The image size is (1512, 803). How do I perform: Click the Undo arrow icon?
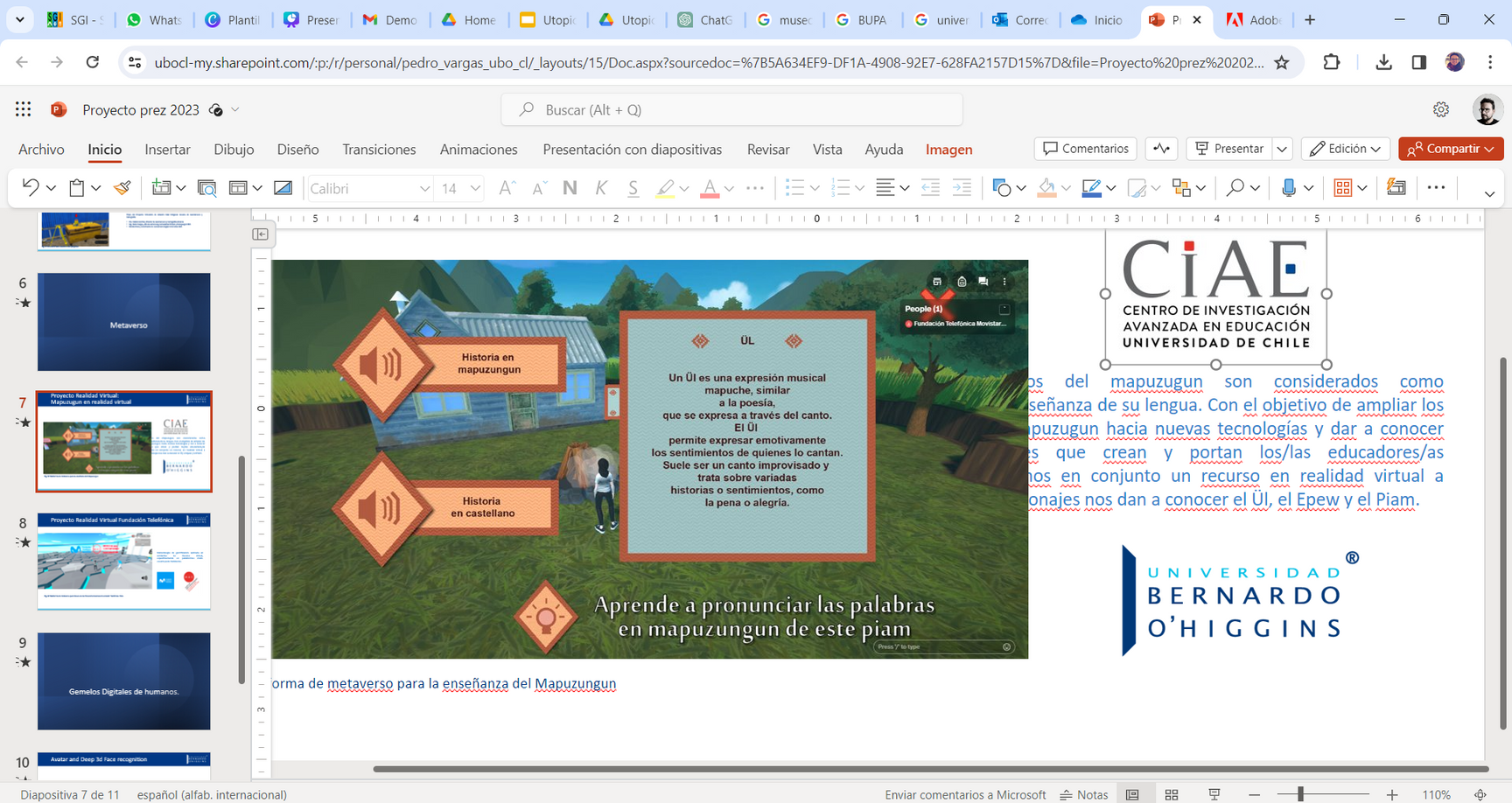click(31, 188)
